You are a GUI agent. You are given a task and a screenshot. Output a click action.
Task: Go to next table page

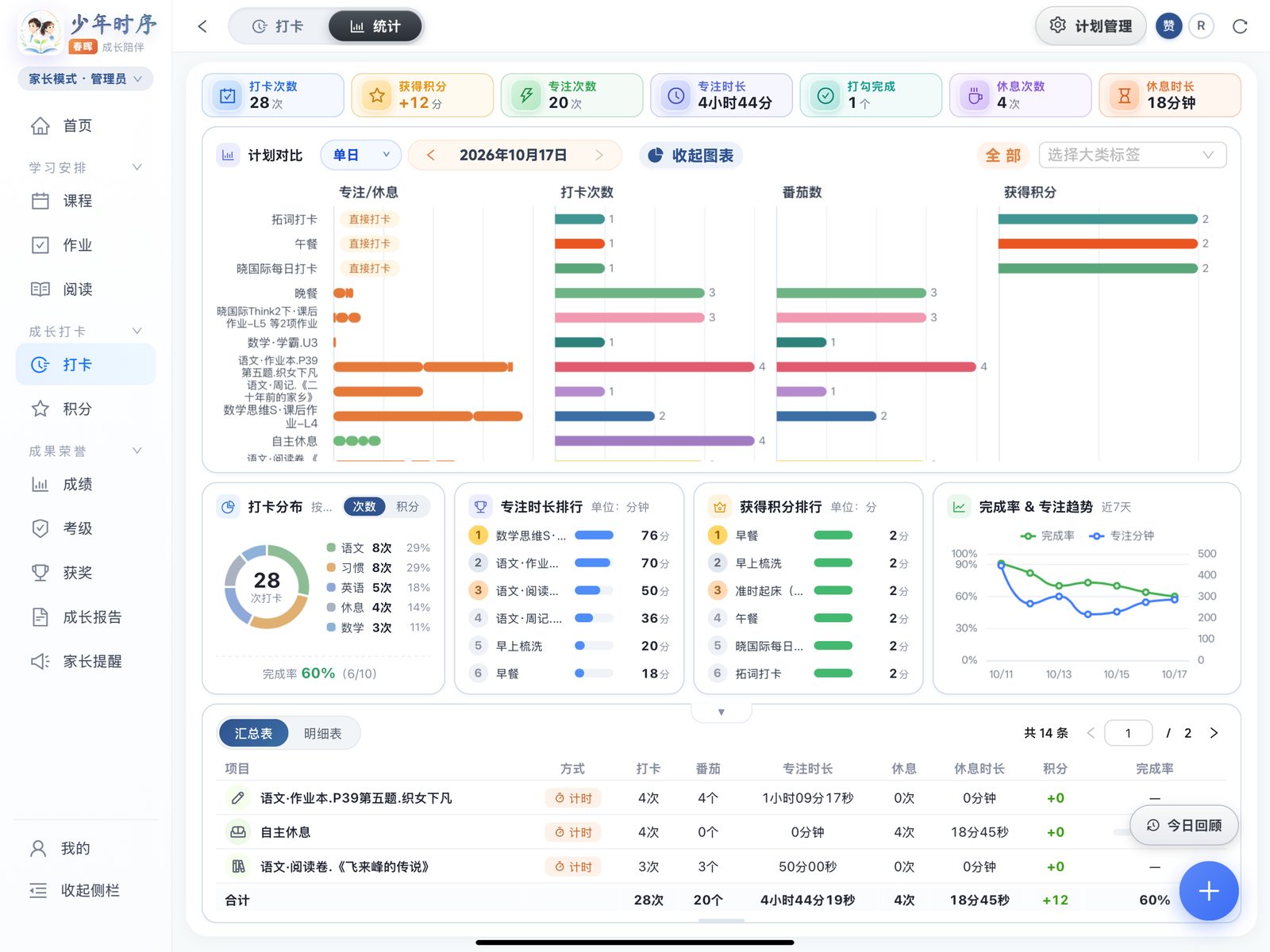point(1214,733)
